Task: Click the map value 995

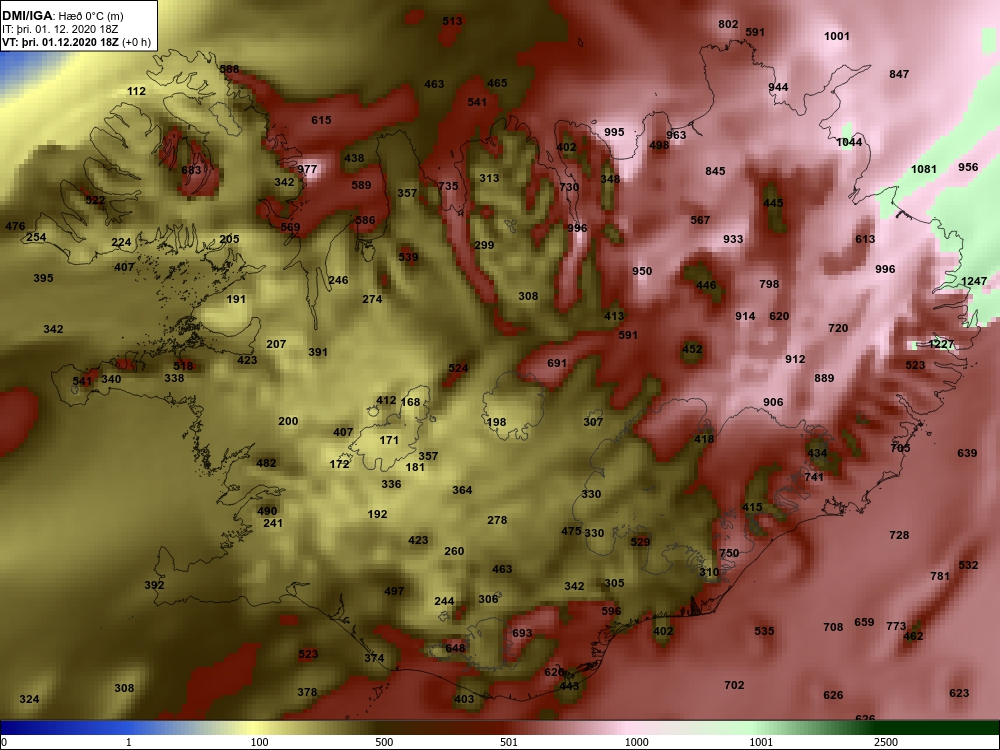Action: pos(614,132)
